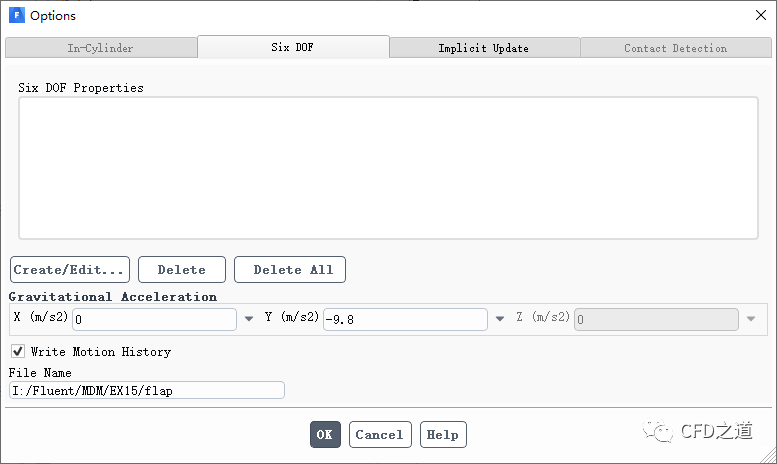The image size is (777, 464).
Task: Click the X gravitational acceleration field
Action: tap(154, 319)
